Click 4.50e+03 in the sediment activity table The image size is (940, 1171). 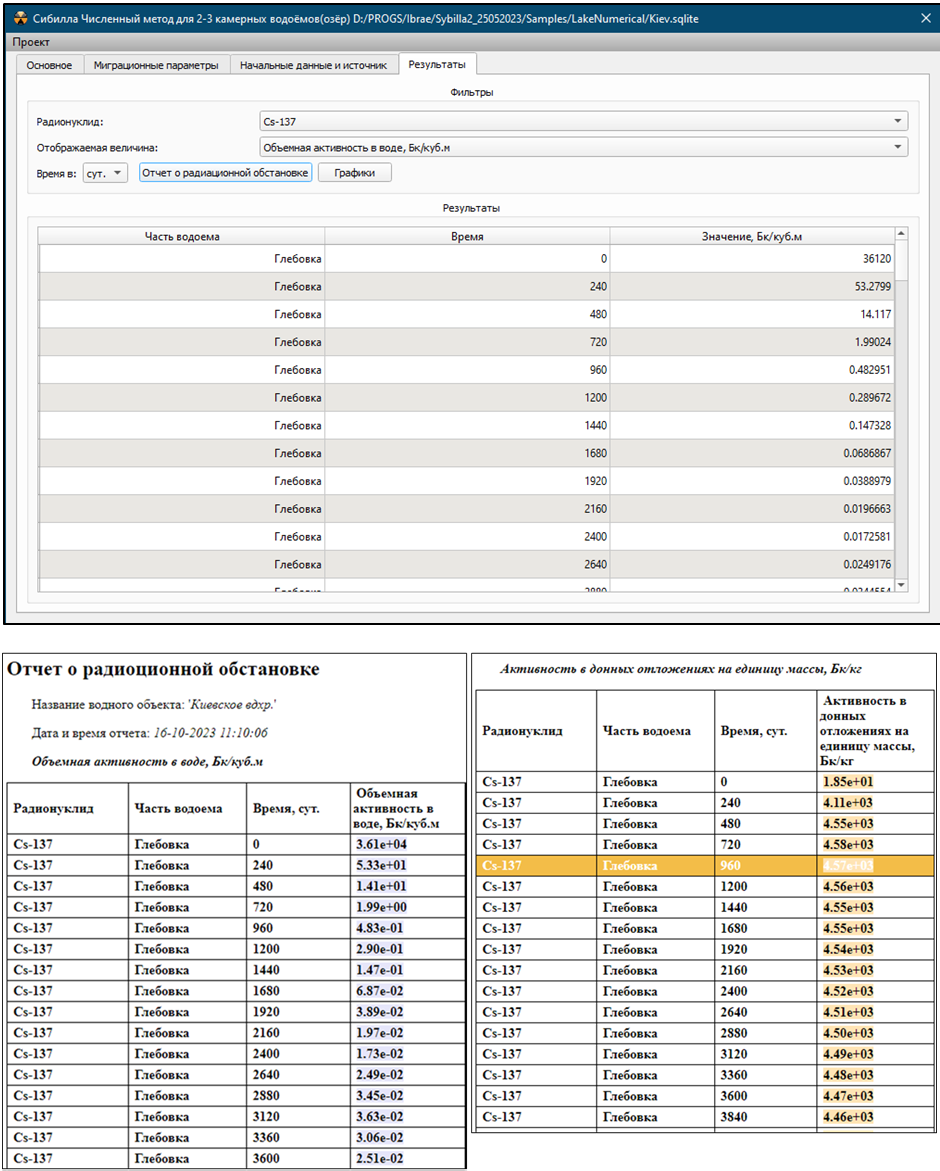[848, 1033]
